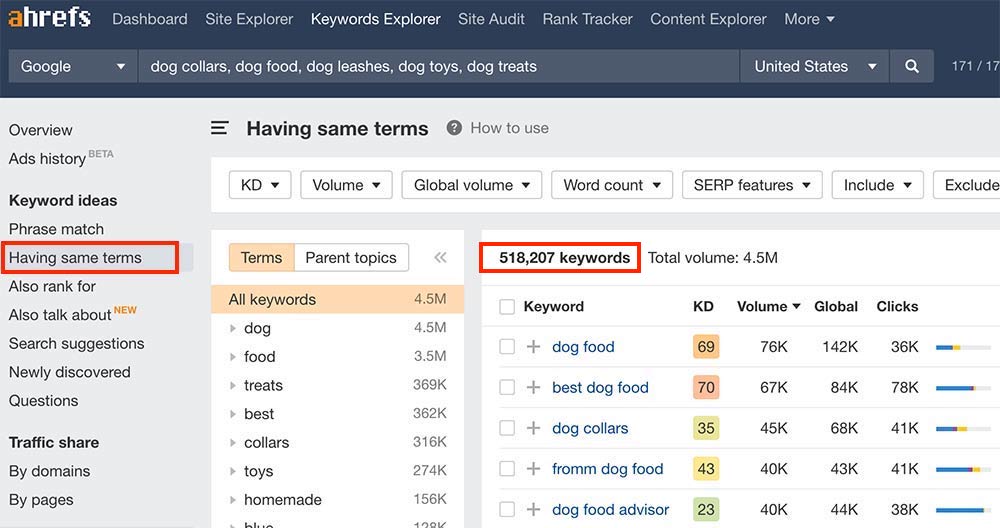
Task: Open Search suggestions in the sidebar
Action: 77,344
